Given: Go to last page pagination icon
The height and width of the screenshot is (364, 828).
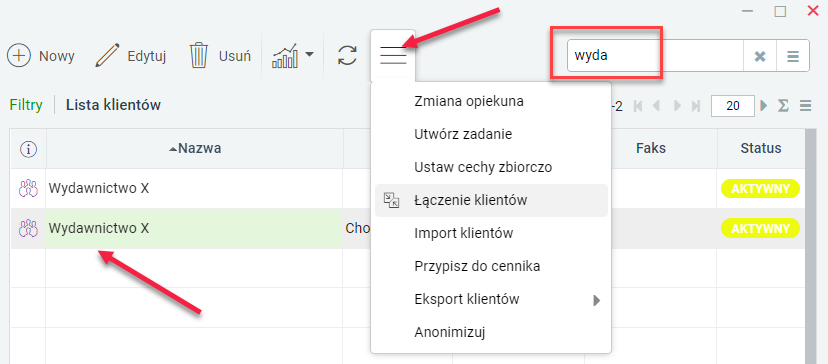Looking at the screenshot, I should coord(696,106).
